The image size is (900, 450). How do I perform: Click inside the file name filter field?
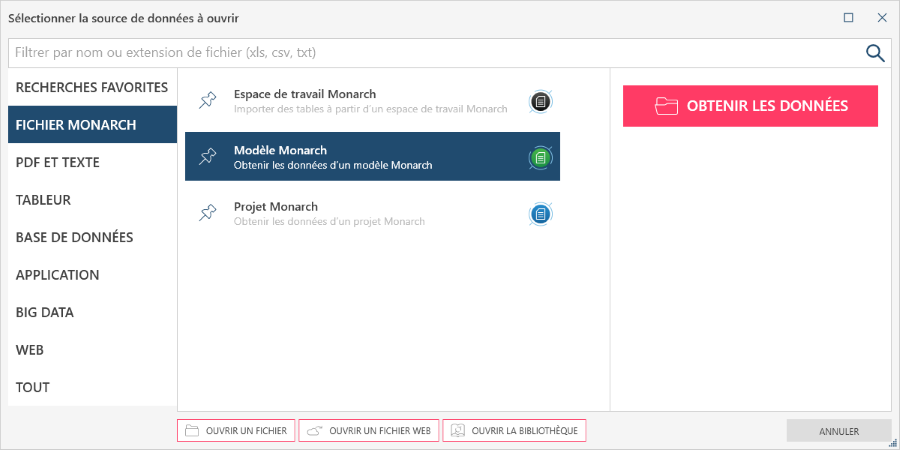[x=430, y=52]
